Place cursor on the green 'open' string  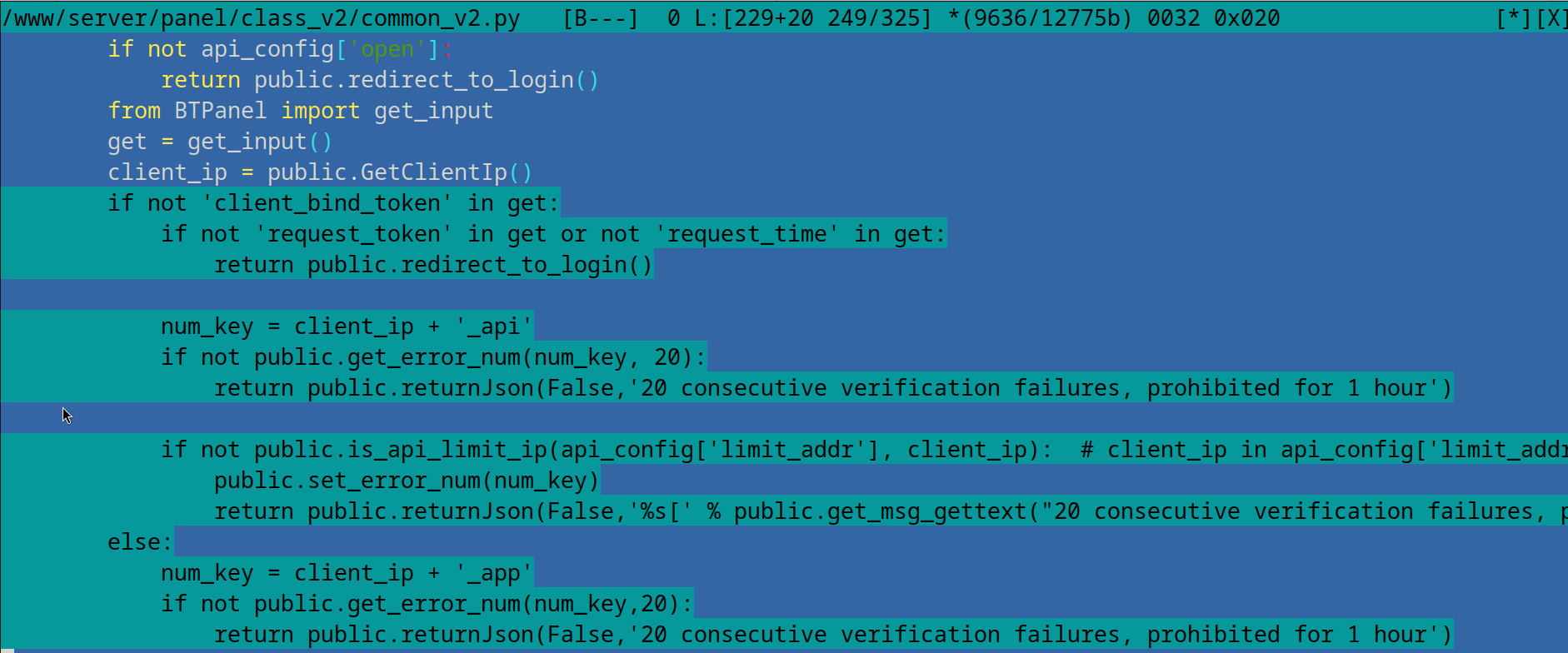[x=387, y=49]
